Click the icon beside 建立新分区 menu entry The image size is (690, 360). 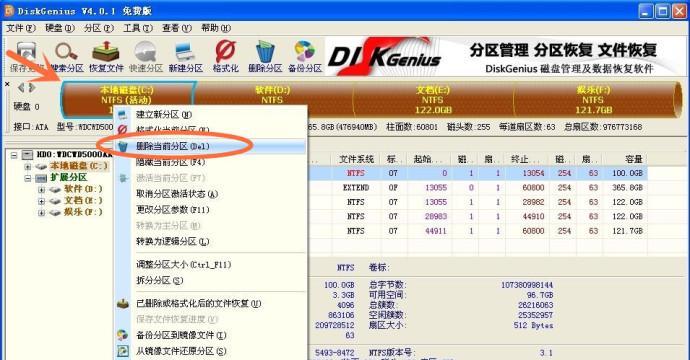[123, 115]
